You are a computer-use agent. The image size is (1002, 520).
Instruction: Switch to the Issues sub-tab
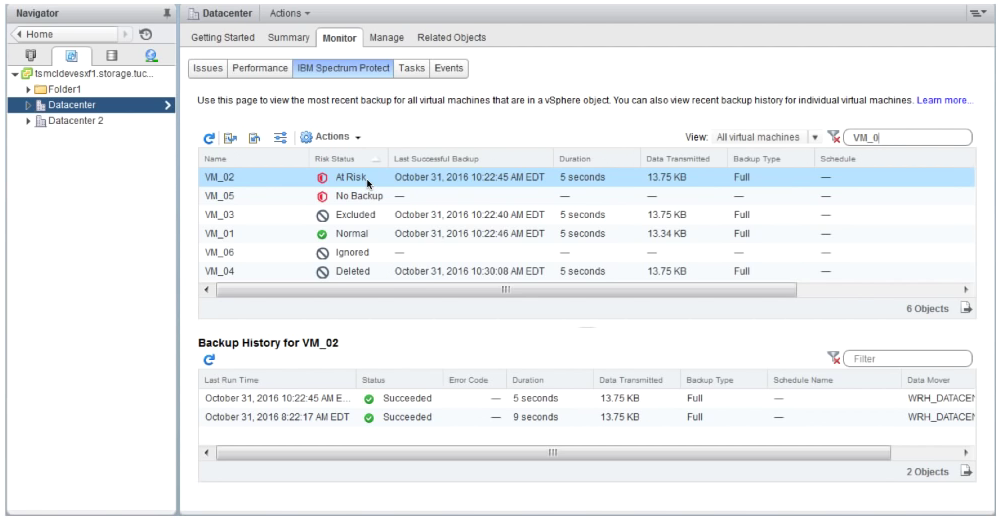[208, 68]
